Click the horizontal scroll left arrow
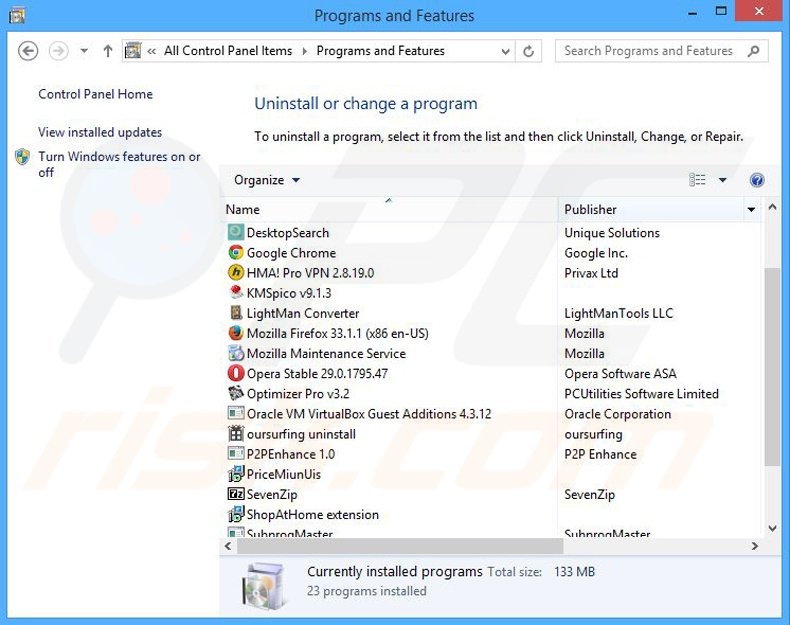790x625 pixels. 228,546
